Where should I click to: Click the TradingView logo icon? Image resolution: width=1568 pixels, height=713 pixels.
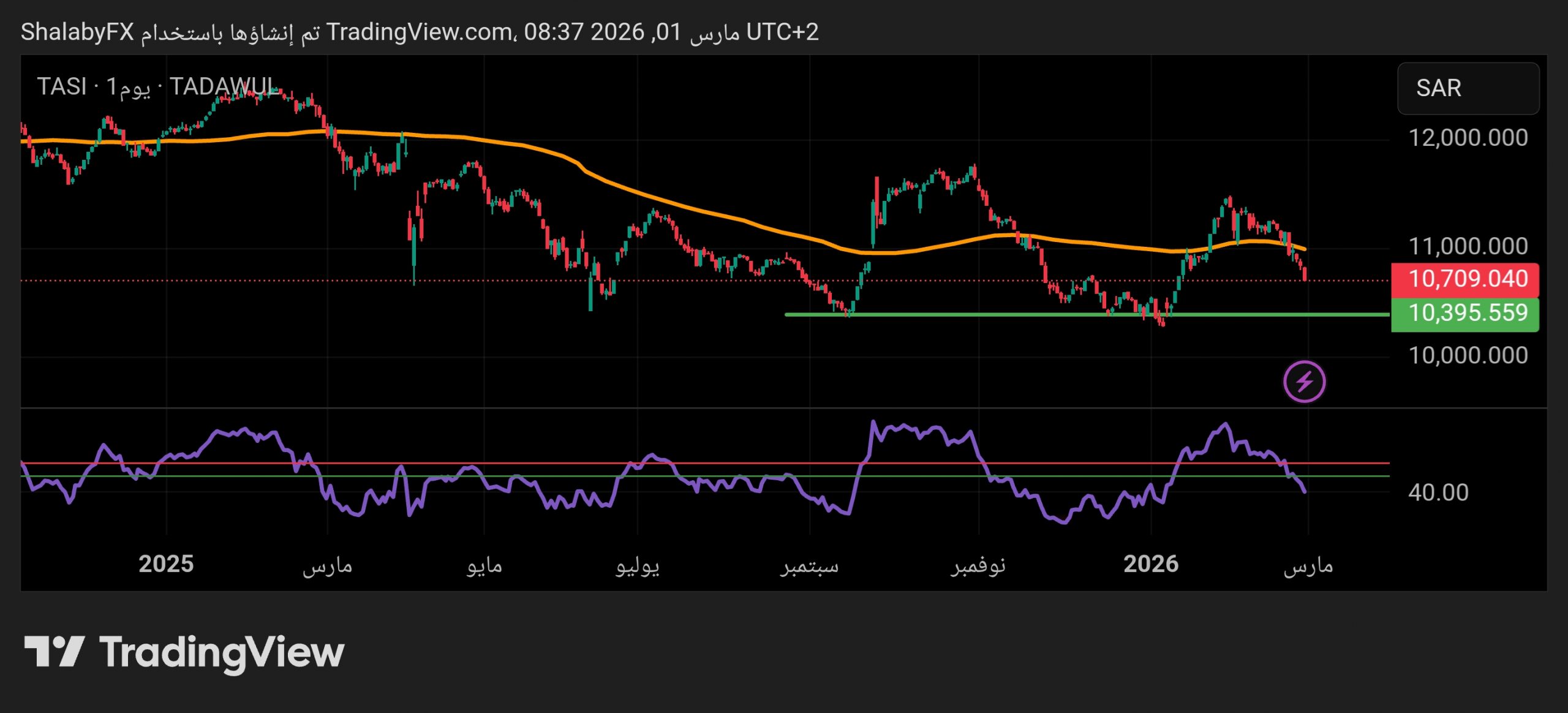pos(54,651)
